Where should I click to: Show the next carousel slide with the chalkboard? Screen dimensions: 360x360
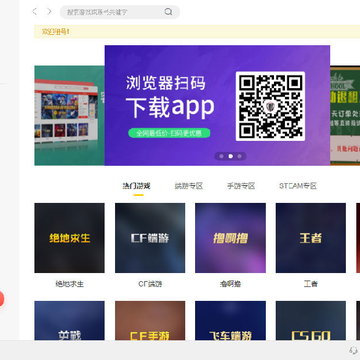point(345,115)
